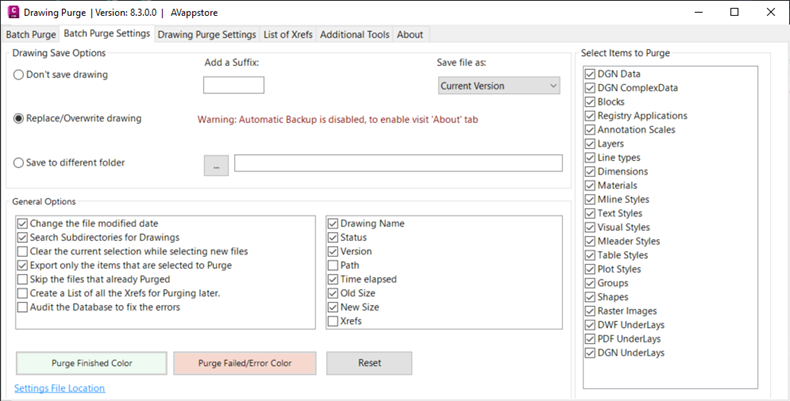Open the Settings File Location link
Screen dimensions: 790x401
[x=59, y=388]
